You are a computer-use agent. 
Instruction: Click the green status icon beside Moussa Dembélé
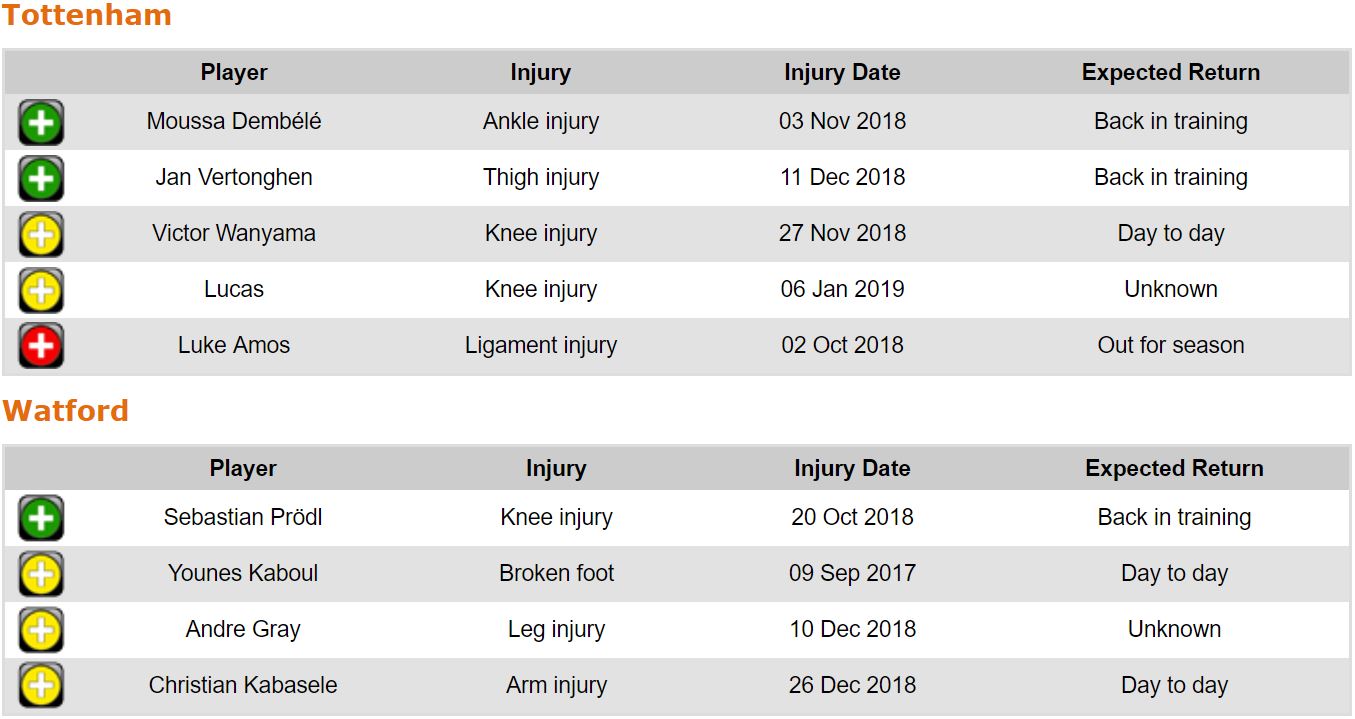pyautogui.click(x=41, y=123)
